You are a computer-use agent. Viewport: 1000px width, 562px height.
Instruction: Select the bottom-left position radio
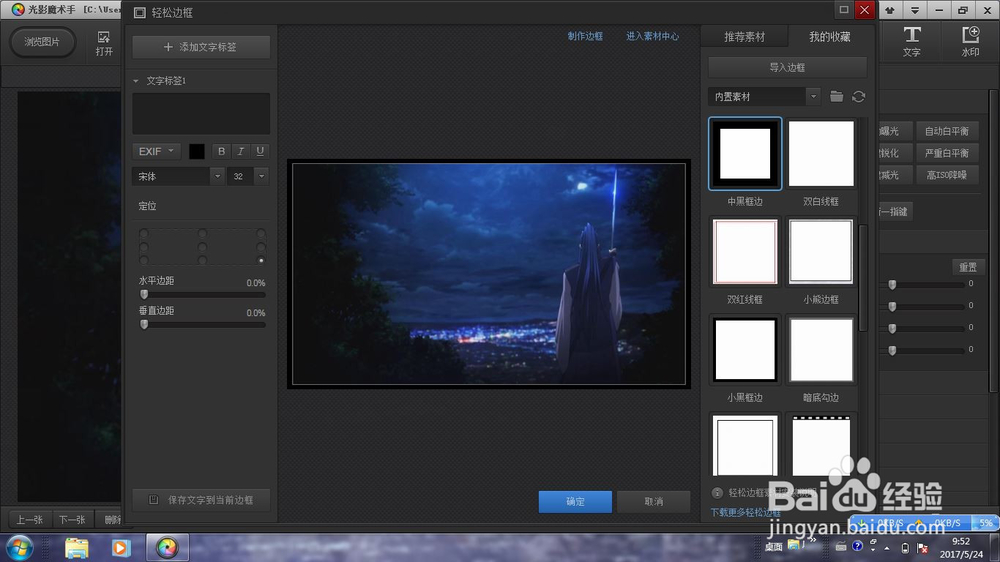pyautogui.click(x=143, y=260)
